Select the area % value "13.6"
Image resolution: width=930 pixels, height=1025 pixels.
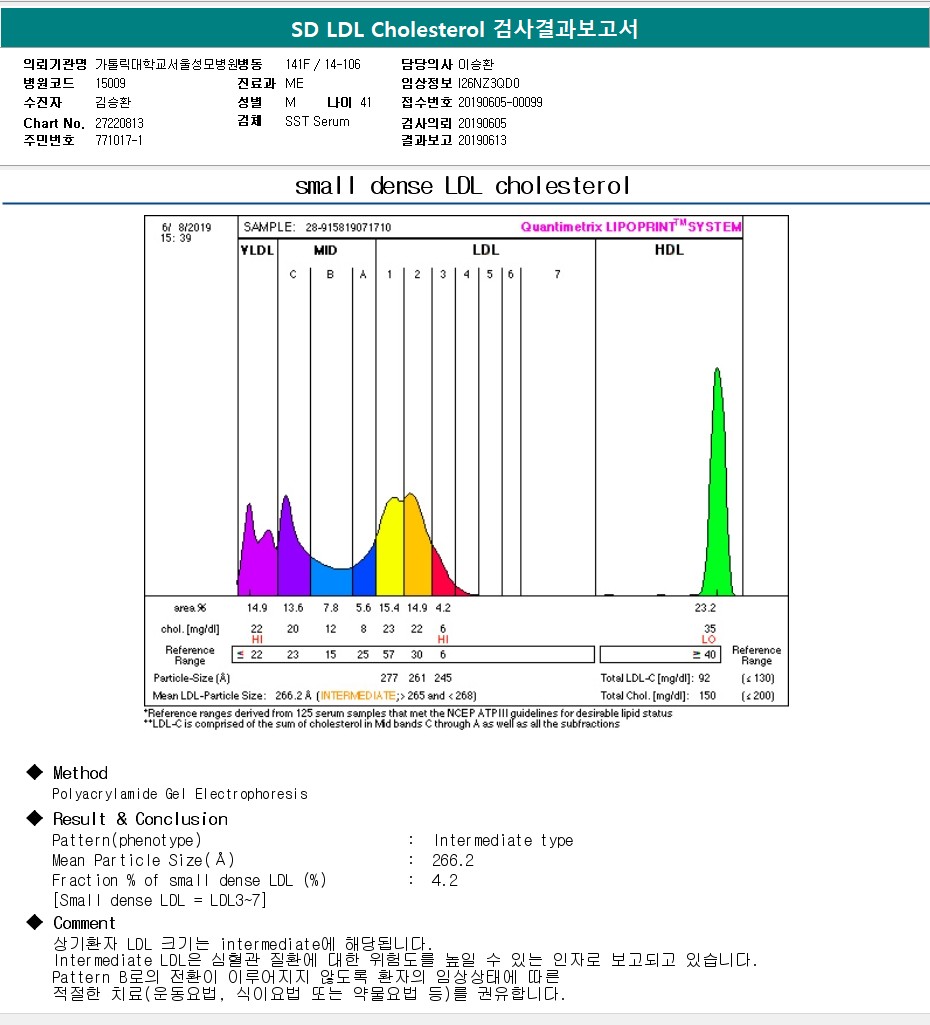tap(293, 608)
